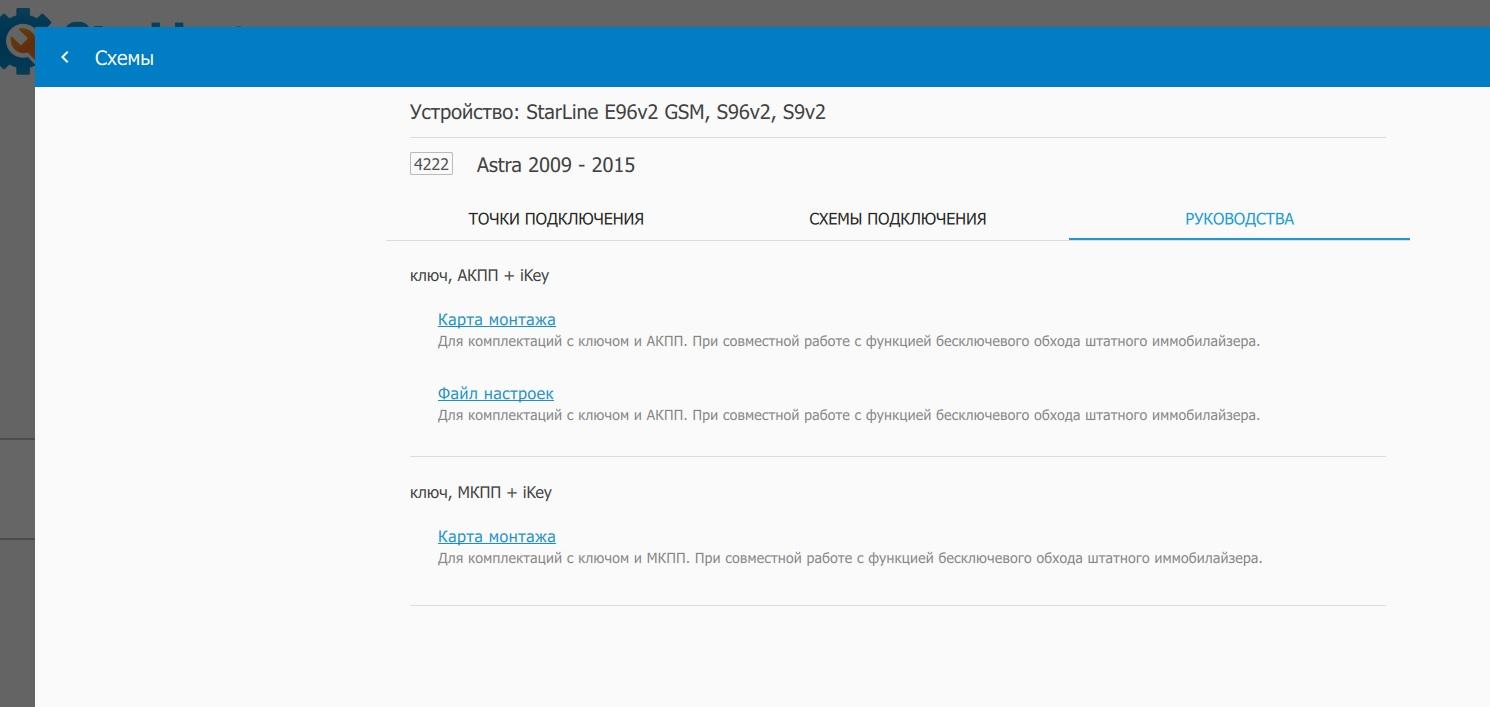Click the back arrow in the header
Viewport: 1490px width, 707px height.
65,58
